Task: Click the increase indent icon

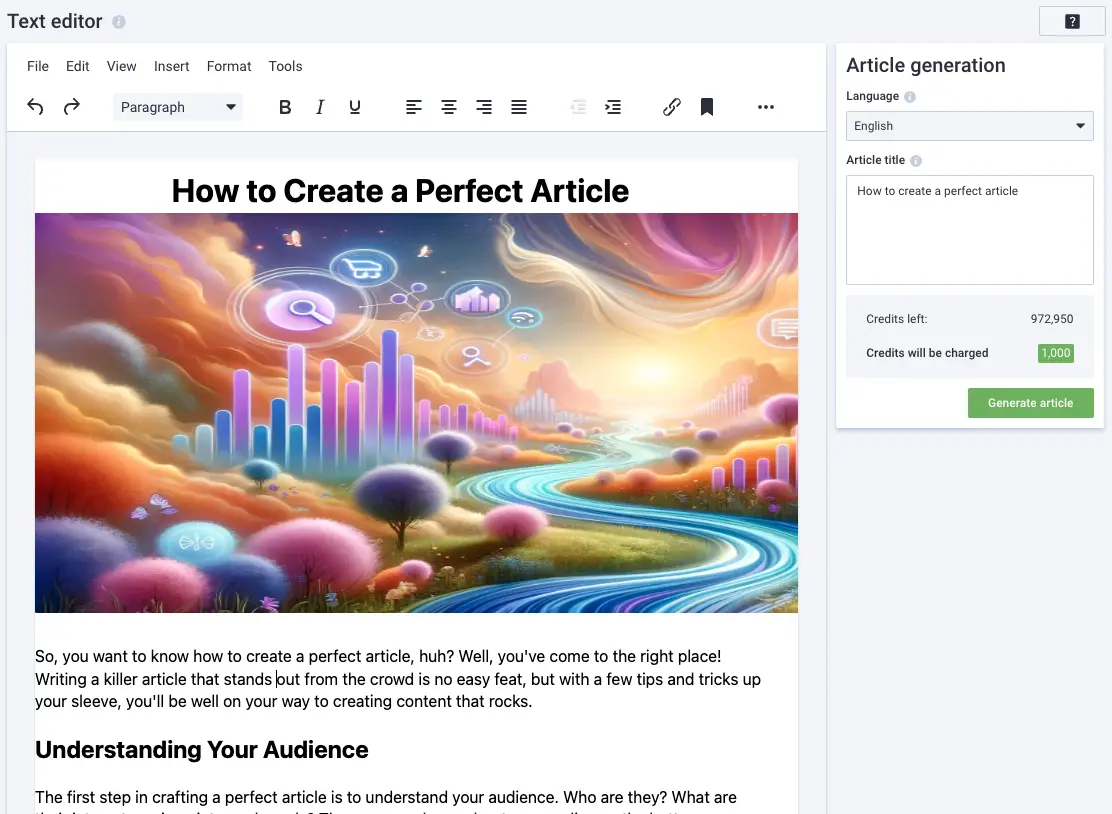Action: tap(613, 107)
